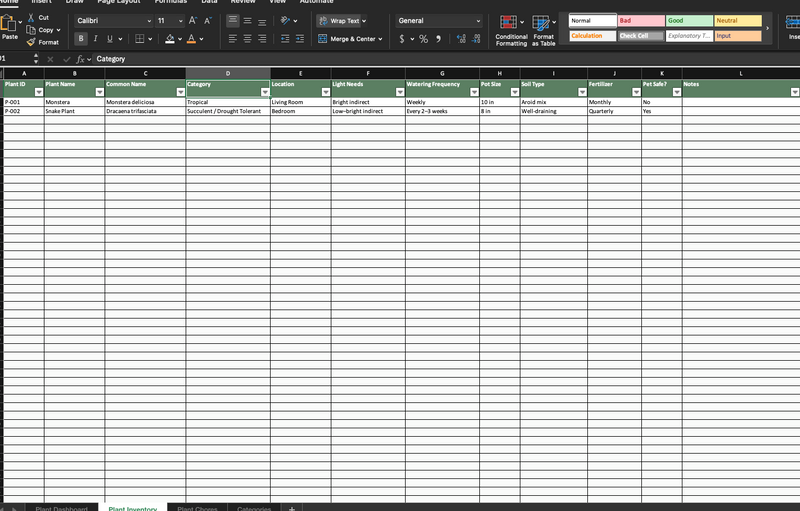800x511 pixels.
Task: Open the Formulas ribbon tab
Action: click(x=171, y=2)
